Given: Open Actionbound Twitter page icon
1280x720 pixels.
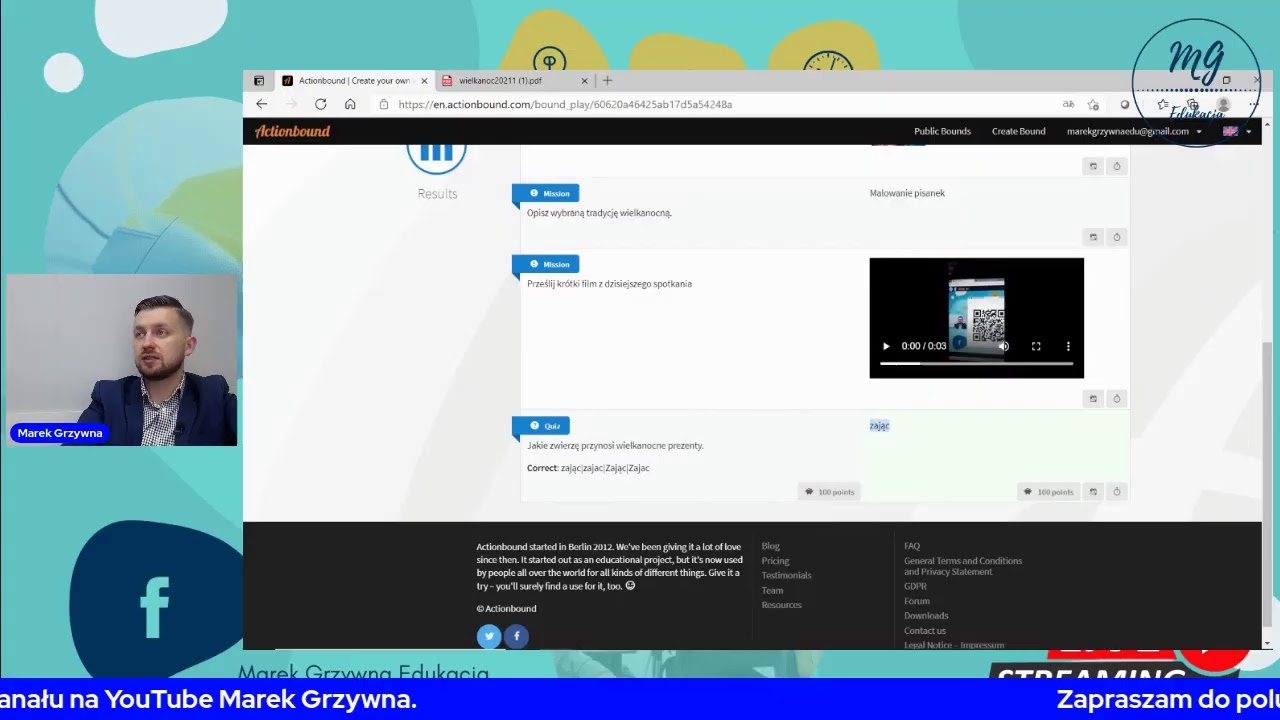Looking at the screenshot, I should click(489, 636).
